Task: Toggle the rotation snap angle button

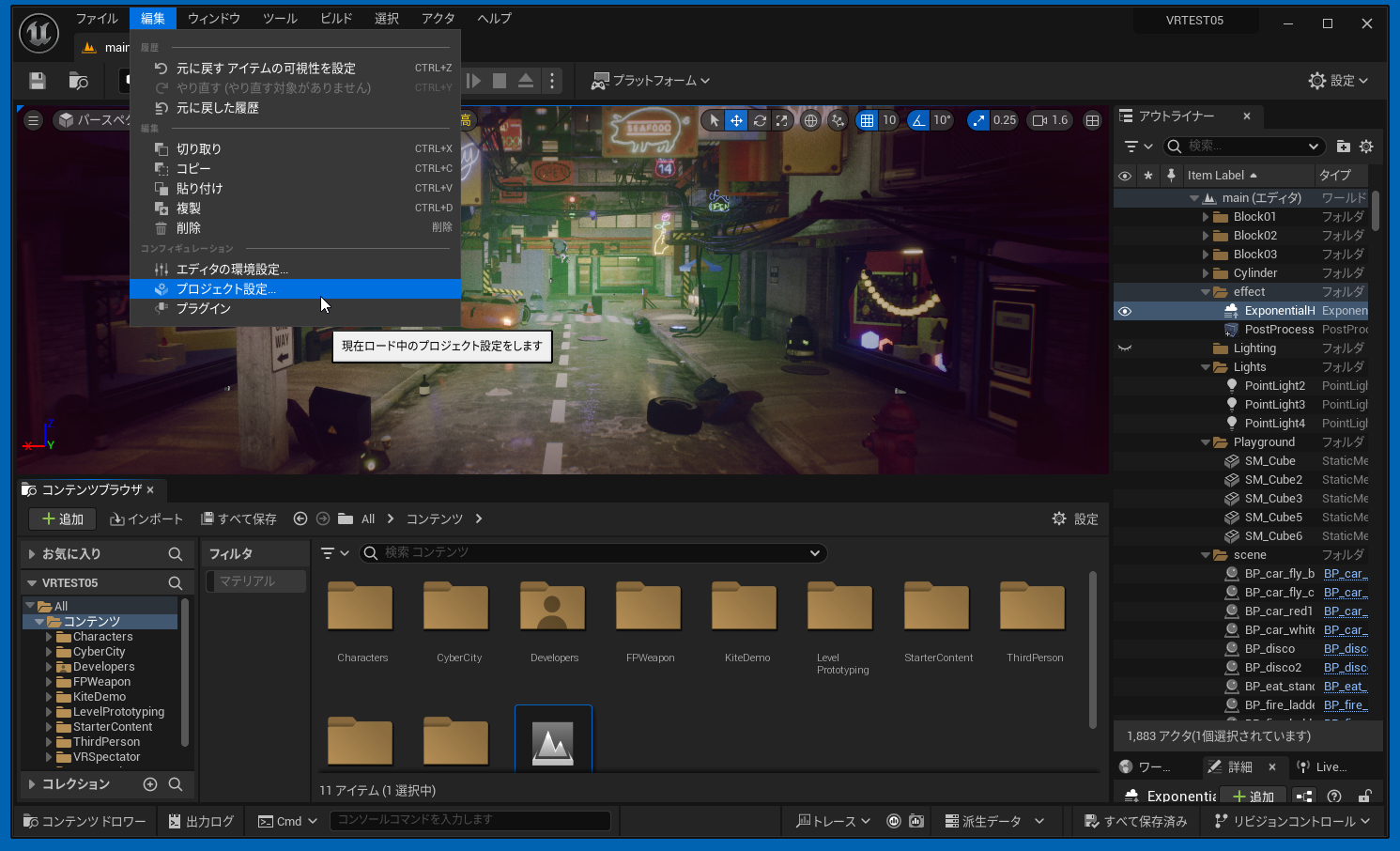Action: (x=918, y=120)
